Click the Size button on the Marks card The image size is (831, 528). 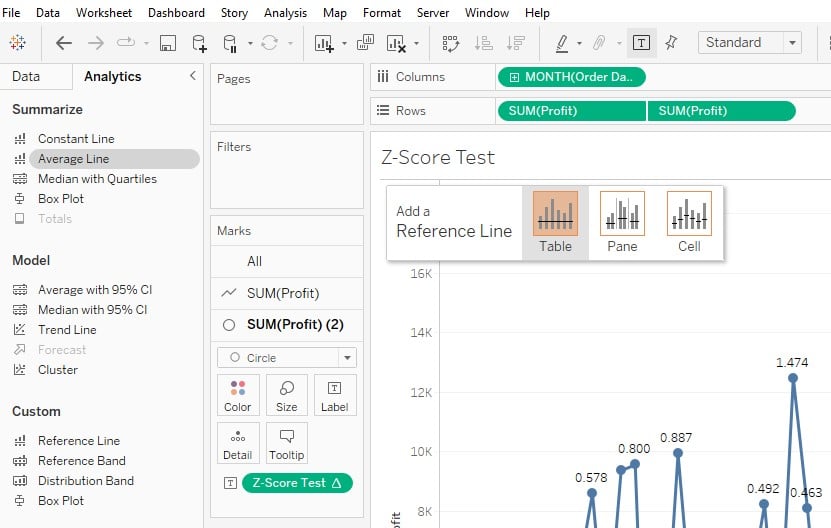click(x=287, y=395)
